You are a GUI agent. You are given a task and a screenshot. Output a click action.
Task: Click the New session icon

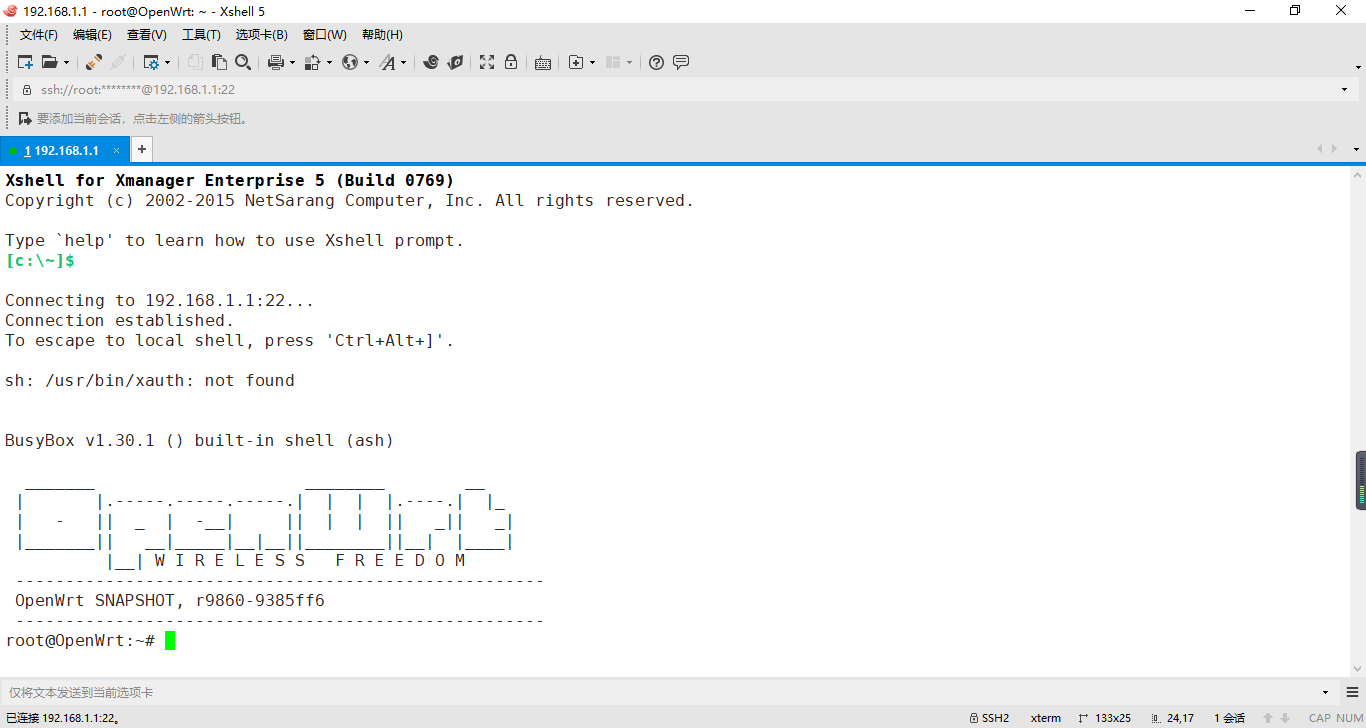pos(26,62)
